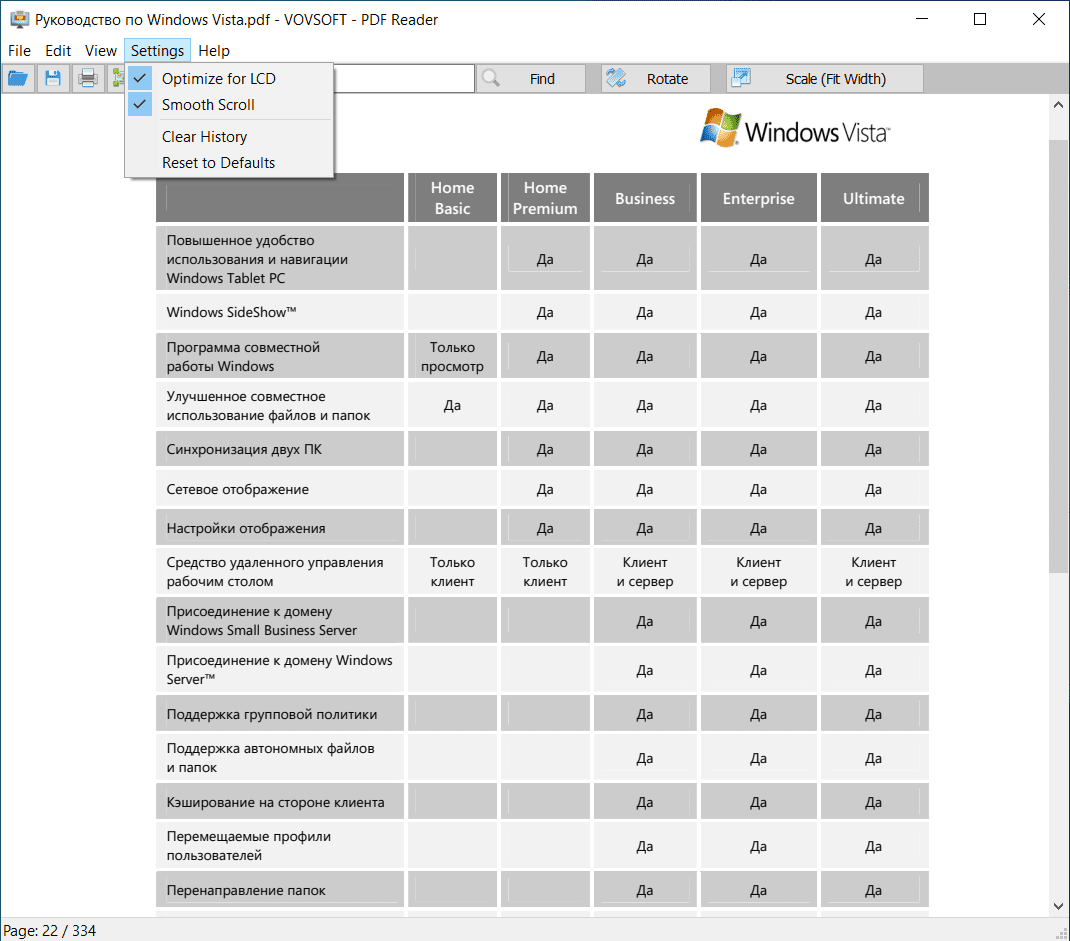Screen dimensions: 1070x941
Task: Click the Scale (Fit Width) button
Action: click(825, 78)
